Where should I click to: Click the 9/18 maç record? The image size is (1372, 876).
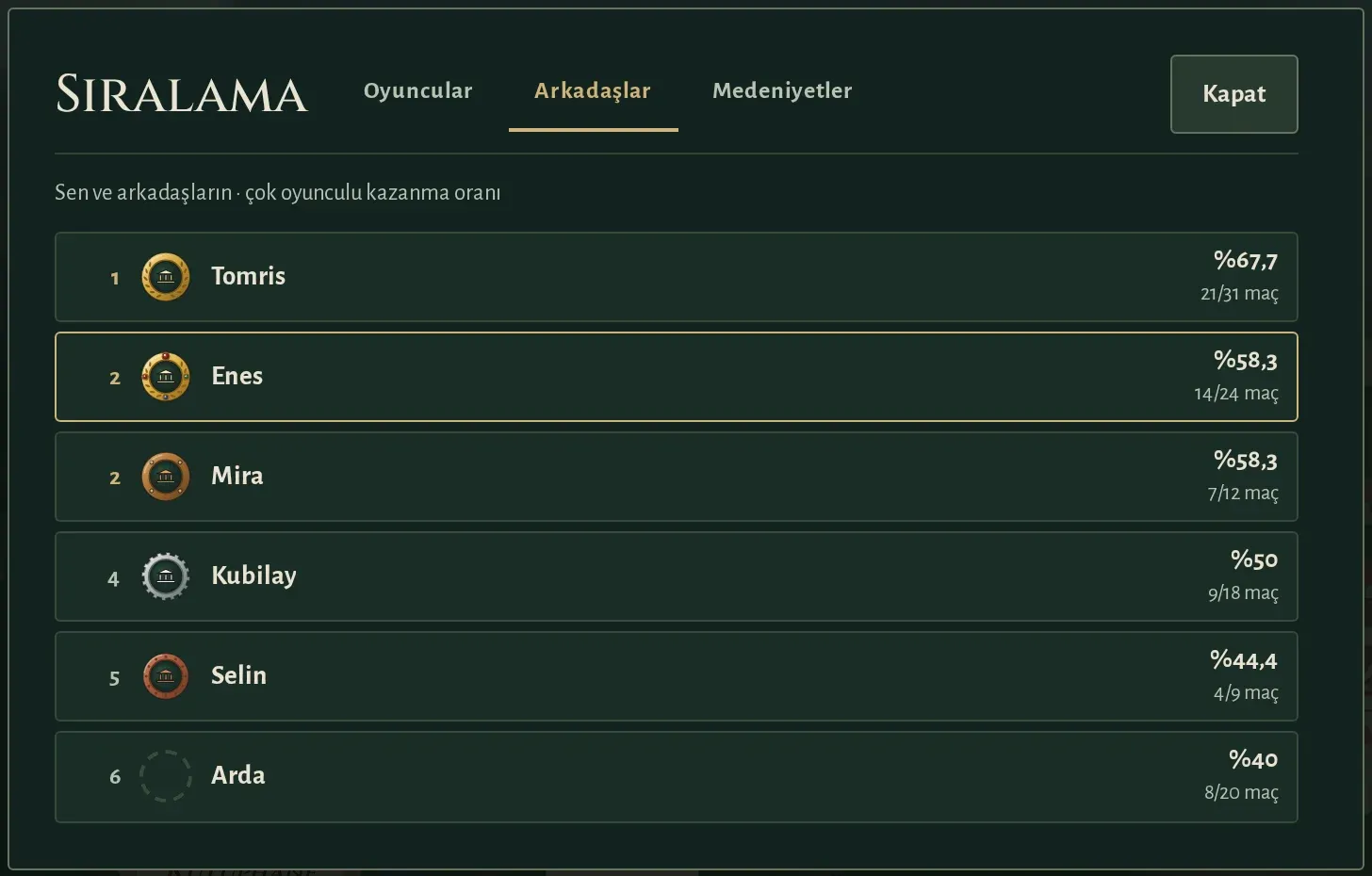pos(1243,593)
